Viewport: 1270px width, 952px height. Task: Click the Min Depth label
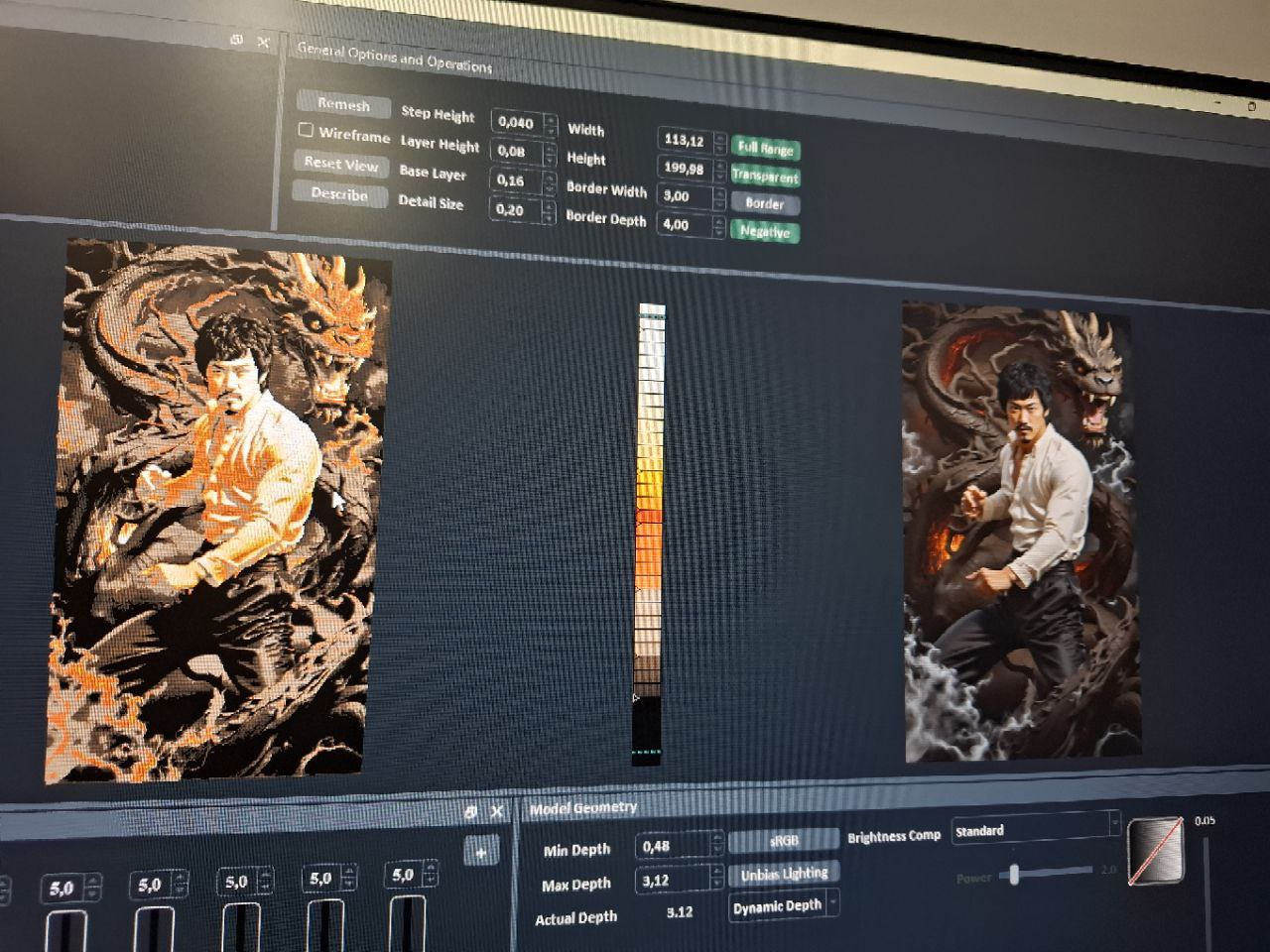pyautogui.click(x=576, y=850)
